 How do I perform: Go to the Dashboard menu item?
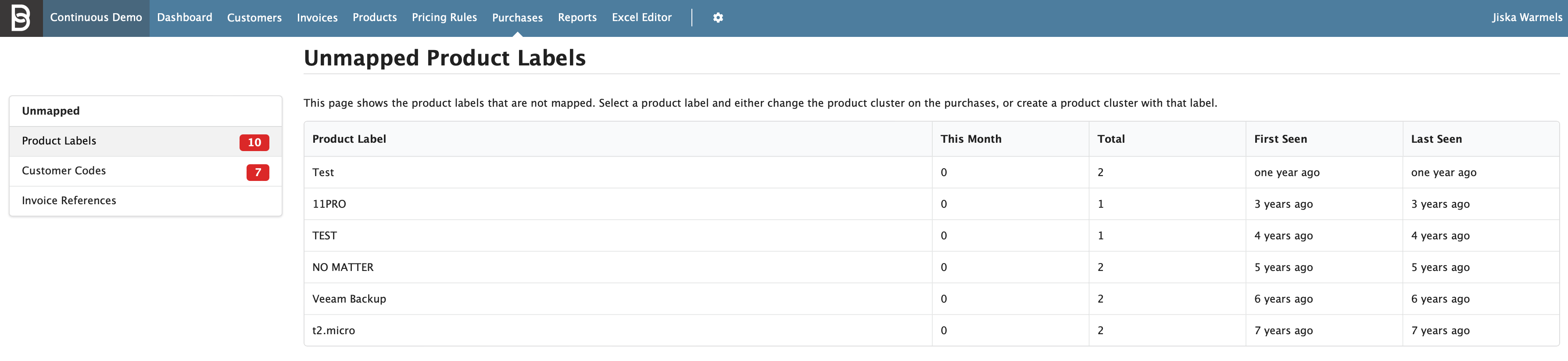point(184,18)
